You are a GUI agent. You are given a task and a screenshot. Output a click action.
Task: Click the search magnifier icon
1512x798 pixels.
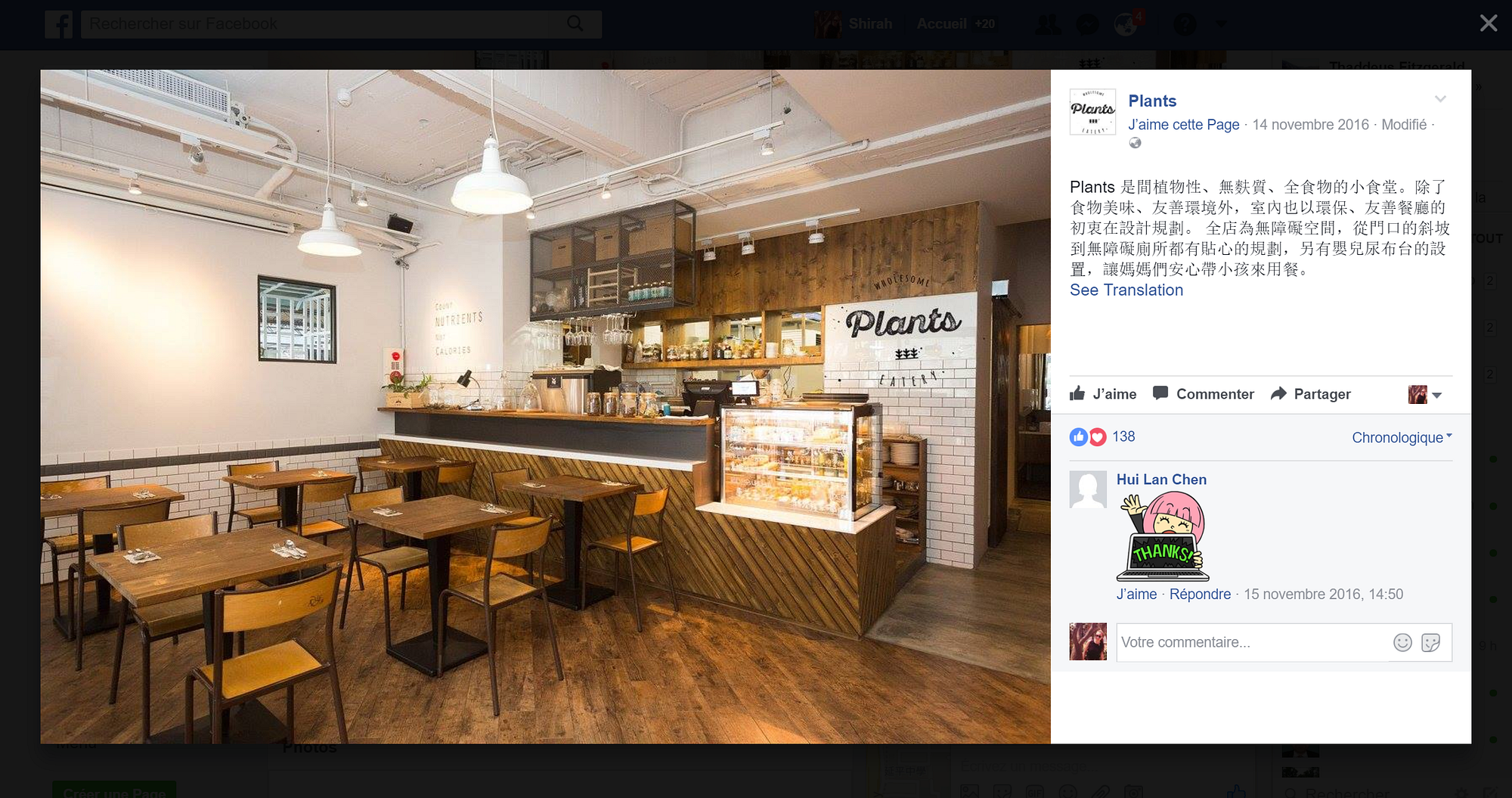[575, 23]
